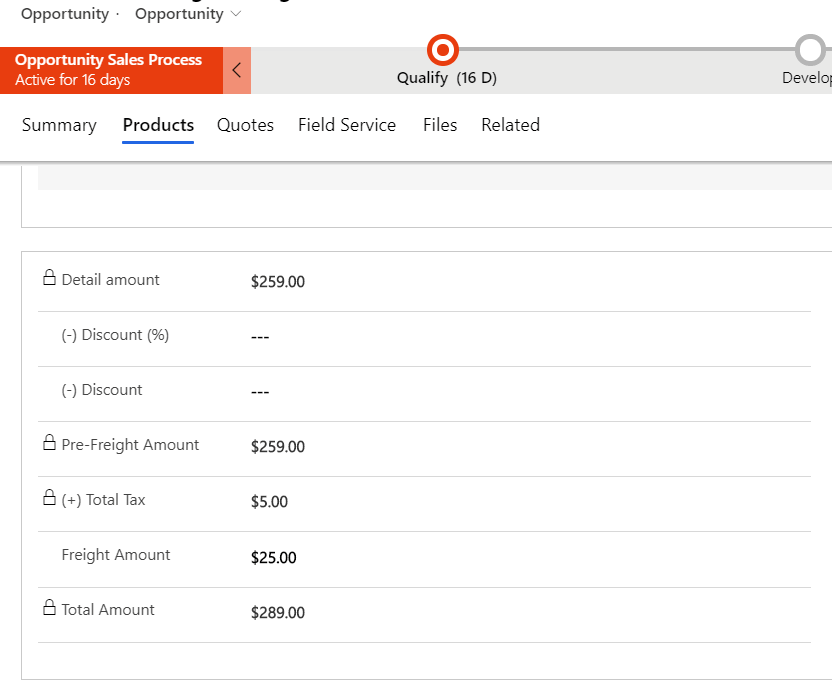
Task: Select the Develop stage circle
Action: click(810, 50)
